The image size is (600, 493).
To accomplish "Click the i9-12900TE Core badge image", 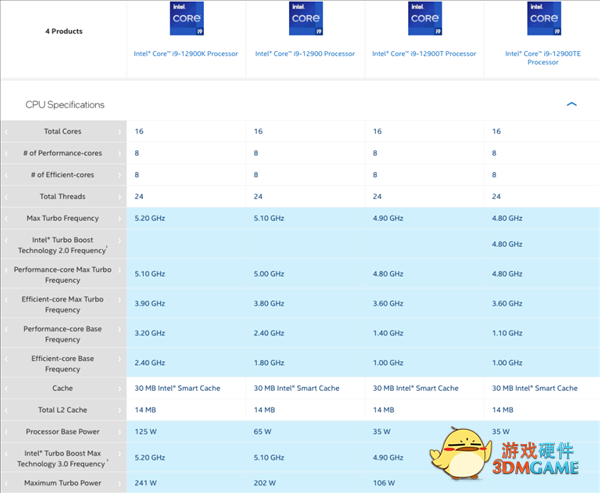I will (x=544, y=18).
